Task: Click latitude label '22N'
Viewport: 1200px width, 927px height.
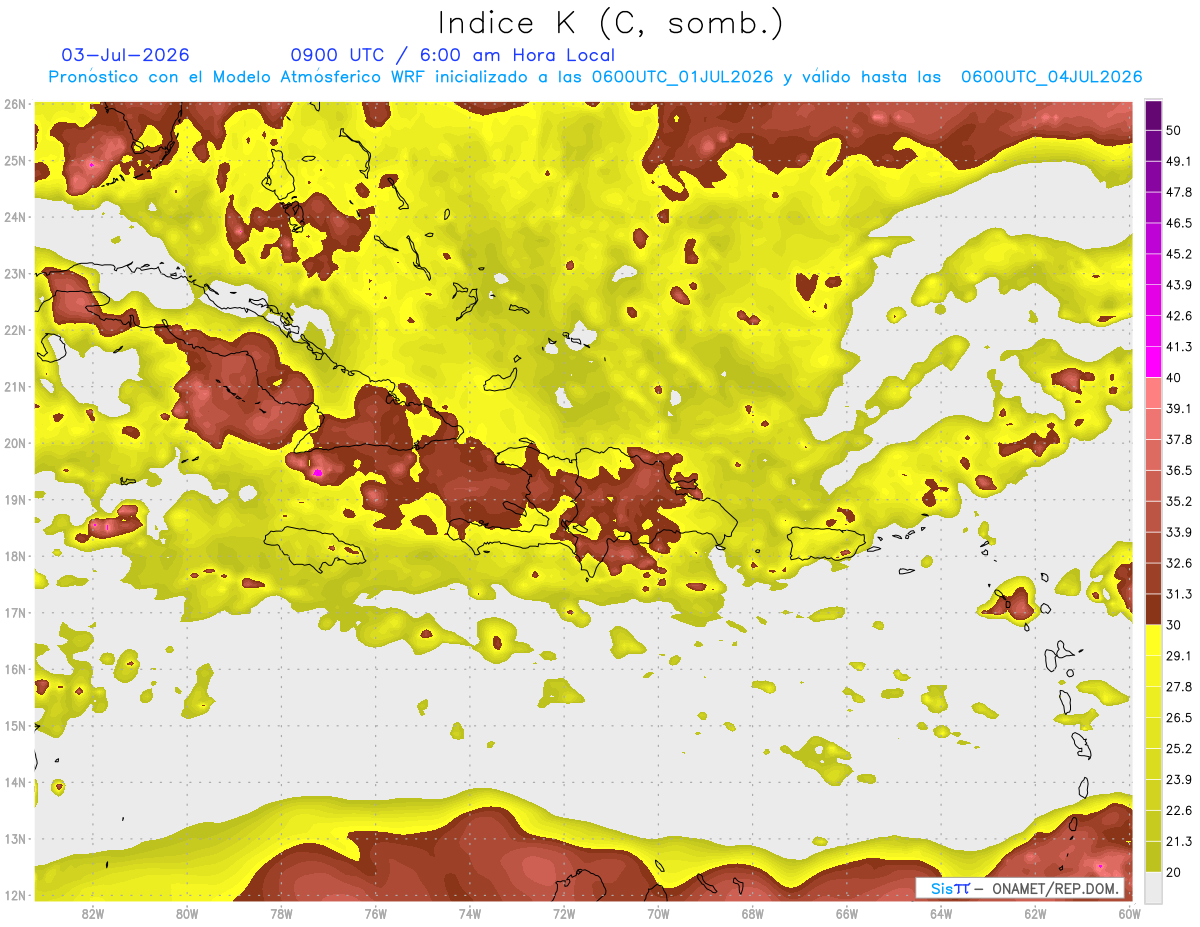Action: pos(16,330)
